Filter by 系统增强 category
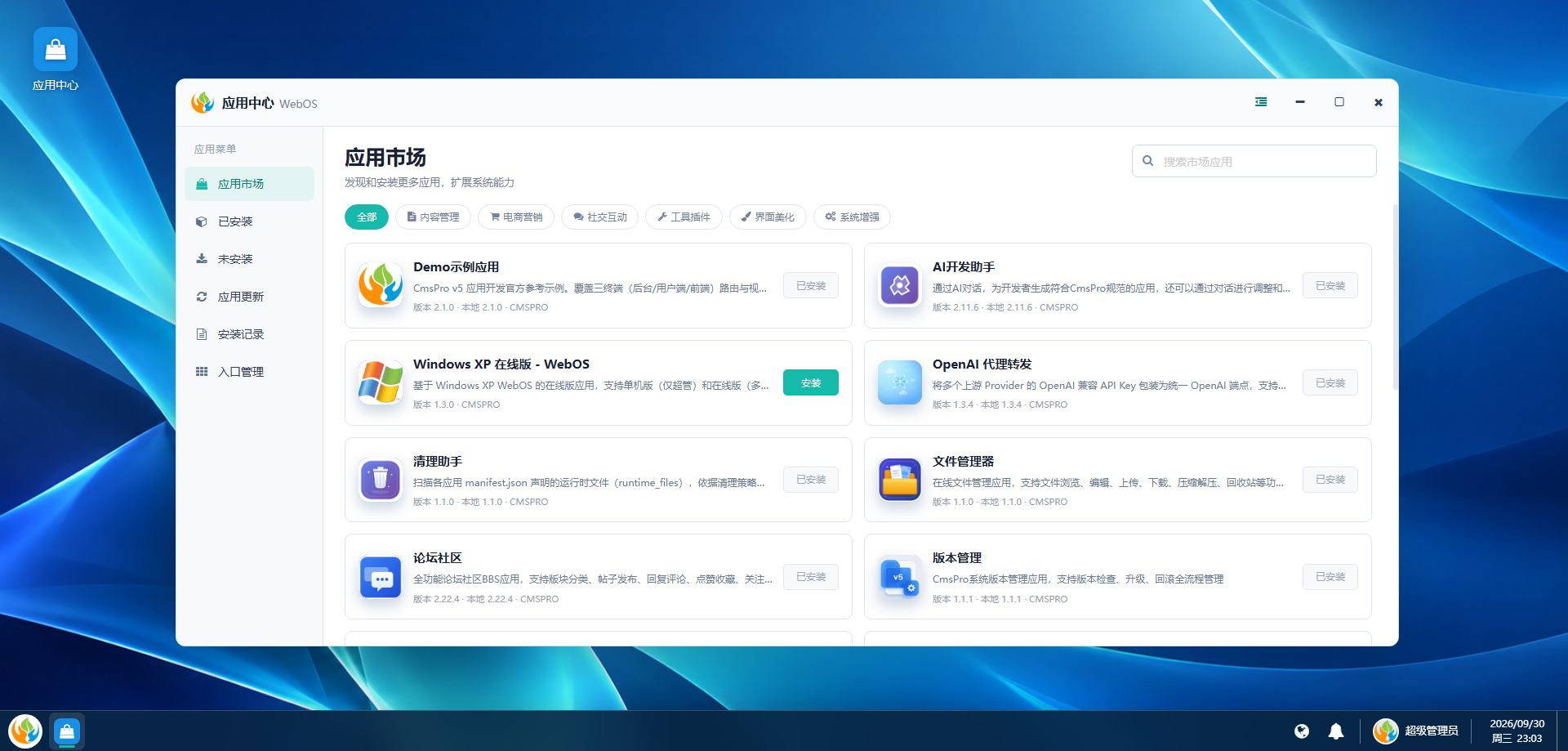The image size is (1568, 751). pyautogui.click(x=852, y=217)
